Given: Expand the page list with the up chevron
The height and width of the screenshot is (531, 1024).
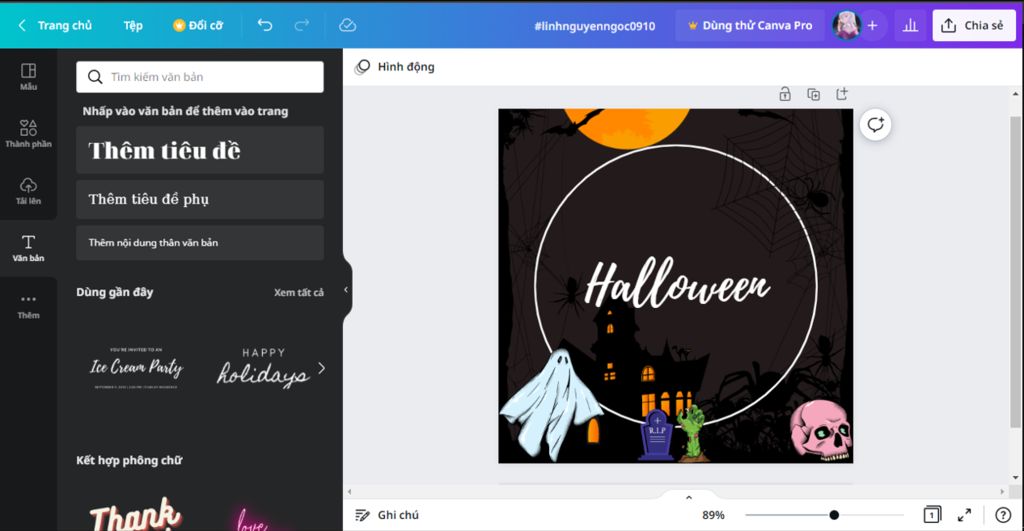Looking at the screenshot, I should pos(688,498).
